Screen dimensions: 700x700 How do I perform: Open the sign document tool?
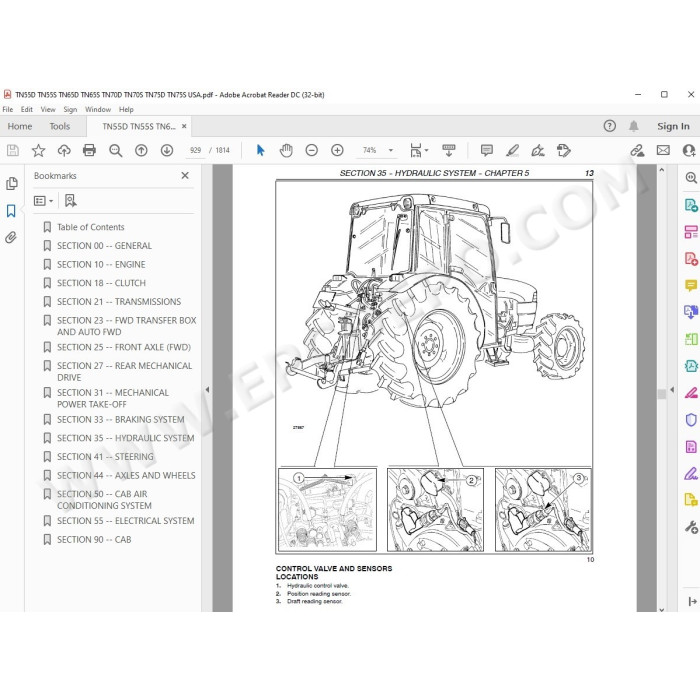538,150
